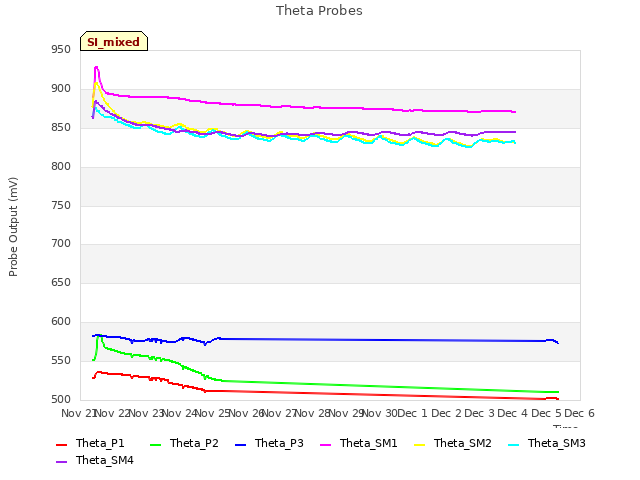Click the cyan Theta_SM3 legend color marker
This screenshot has height=480, width=640.
[513, 444]
